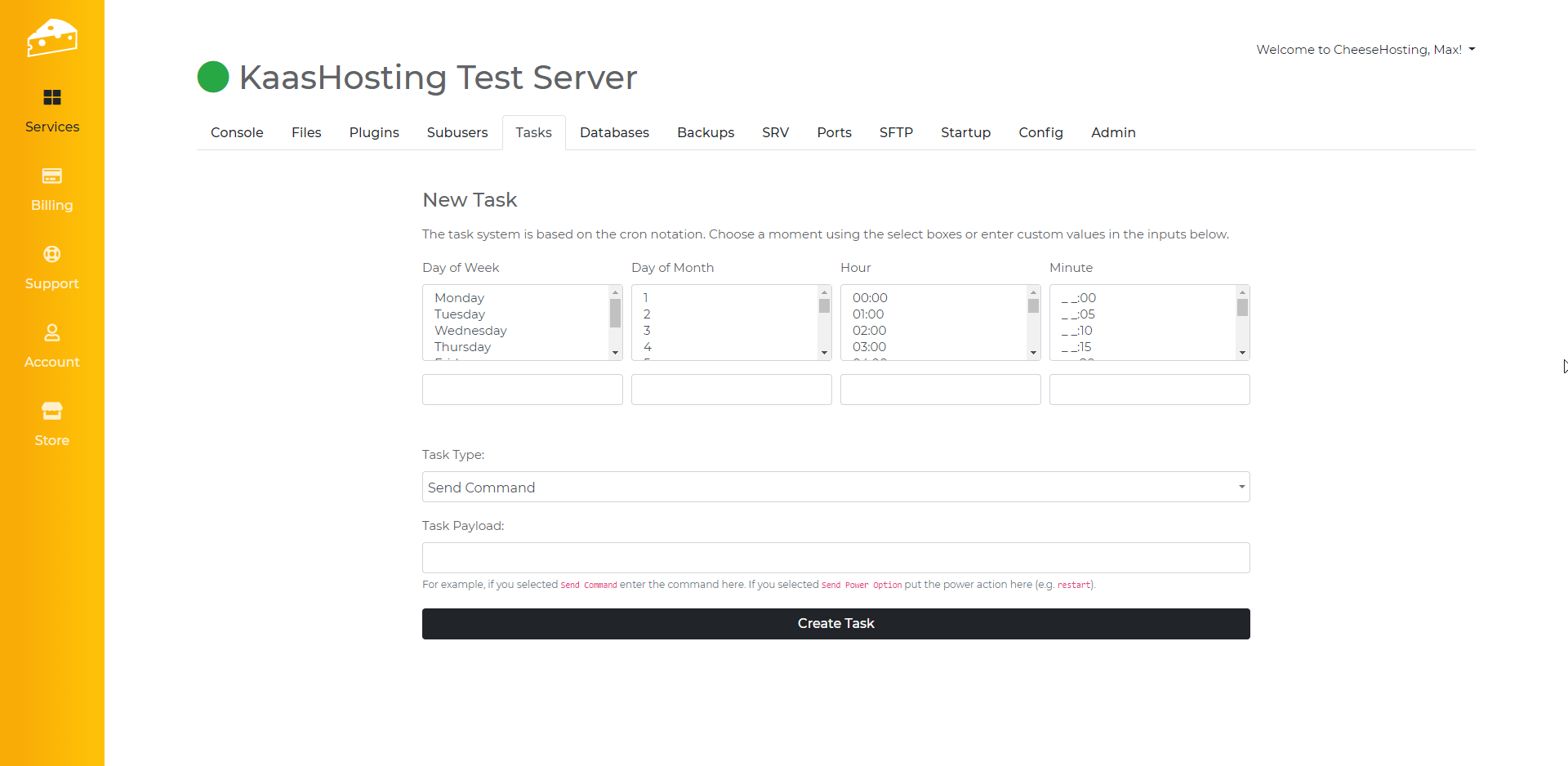
Task: Click the Support lifebuoy icon
Action: [x=51, y=255]
